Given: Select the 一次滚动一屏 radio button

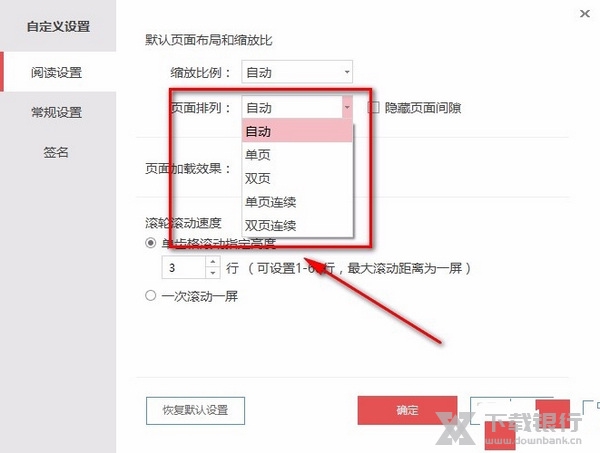Looking at the screenshot, I should coord(151,295).
